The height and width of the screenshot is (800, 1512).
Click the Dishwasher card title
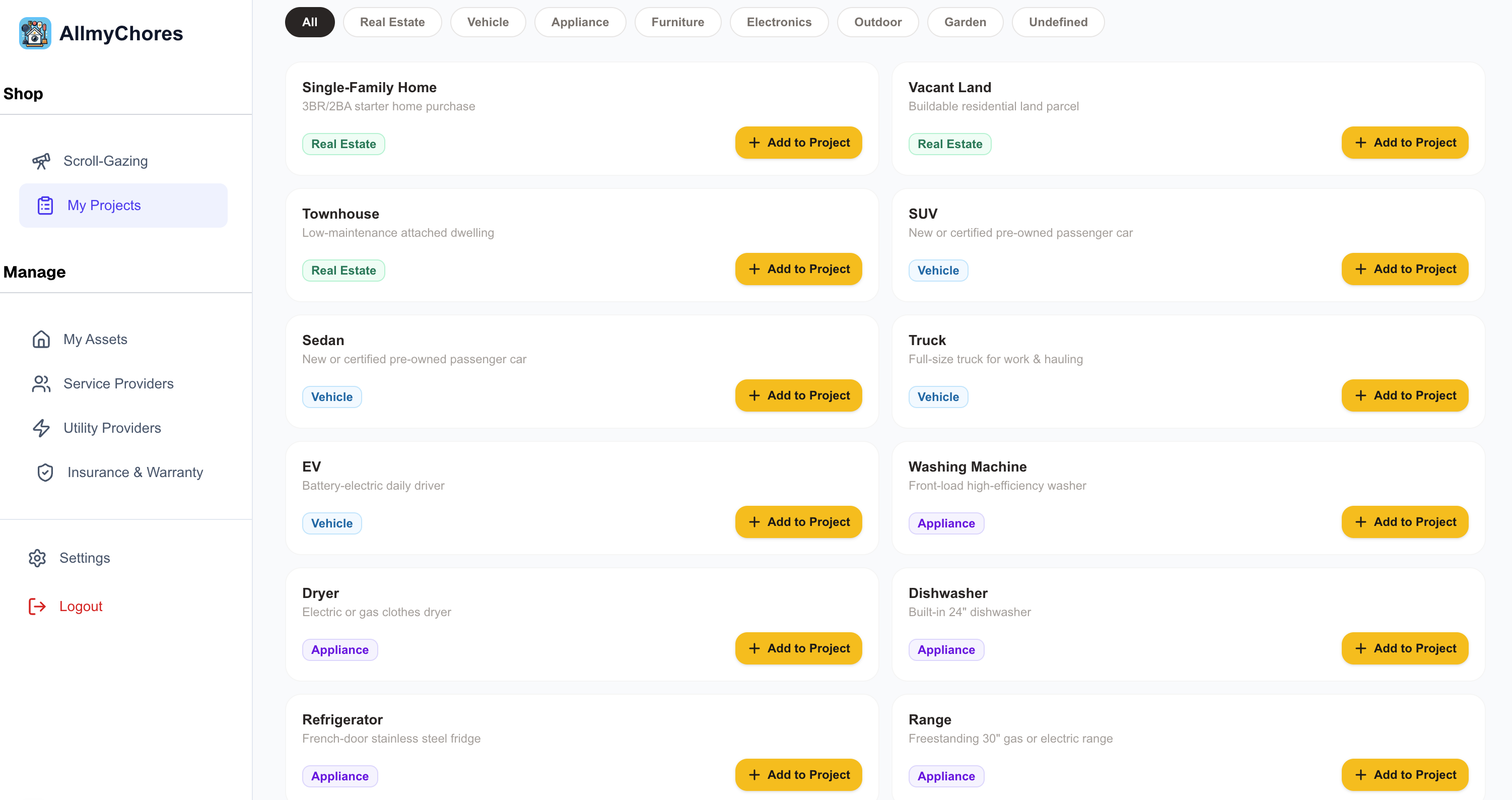tap(948, 593)
